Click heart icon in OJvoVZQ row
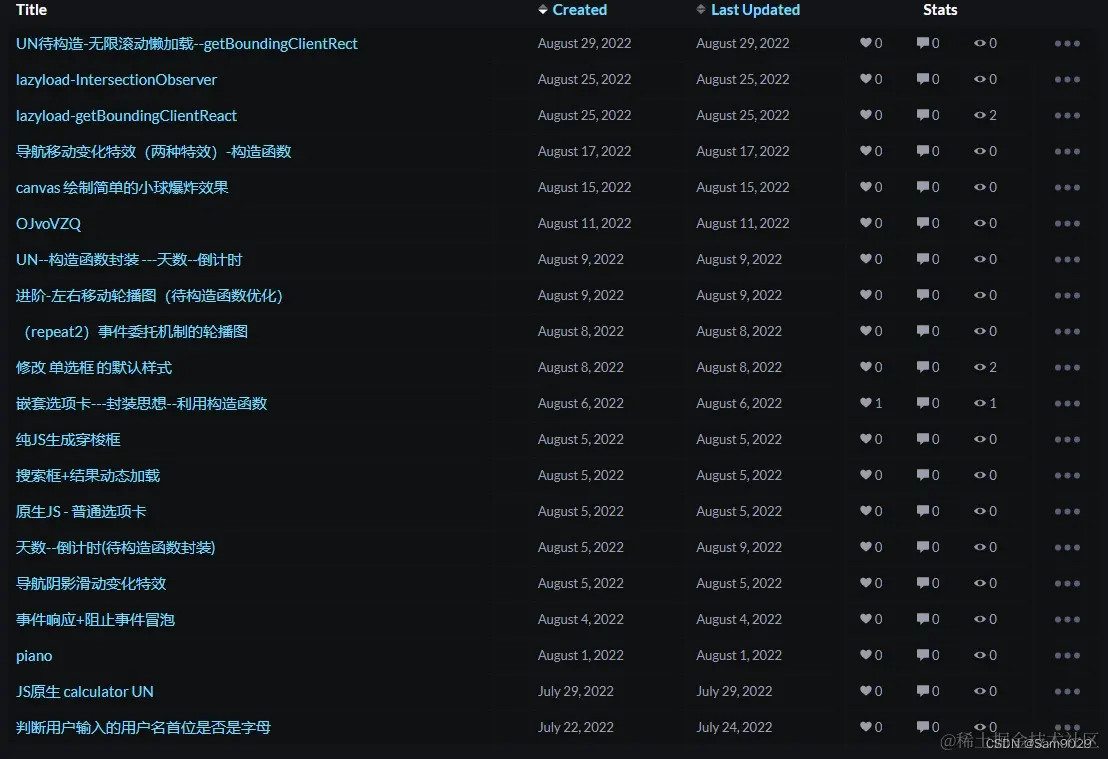 click(866, 223)
